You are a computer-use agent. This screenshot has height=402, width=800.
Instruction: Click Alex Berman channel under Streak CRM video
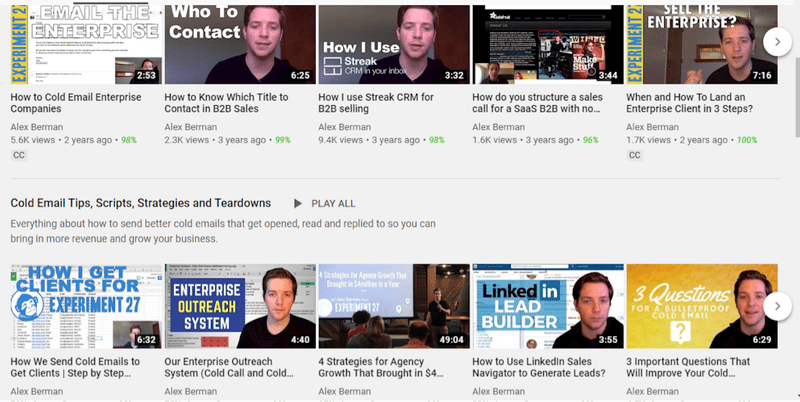(x=344, y=127)
